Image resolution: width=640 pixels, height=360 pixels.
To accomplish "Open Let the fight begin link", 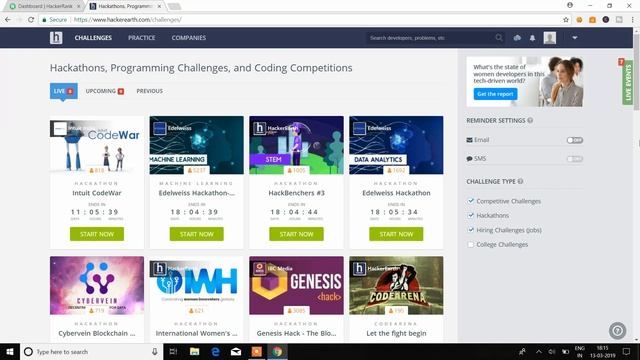I will pos(396,333).
